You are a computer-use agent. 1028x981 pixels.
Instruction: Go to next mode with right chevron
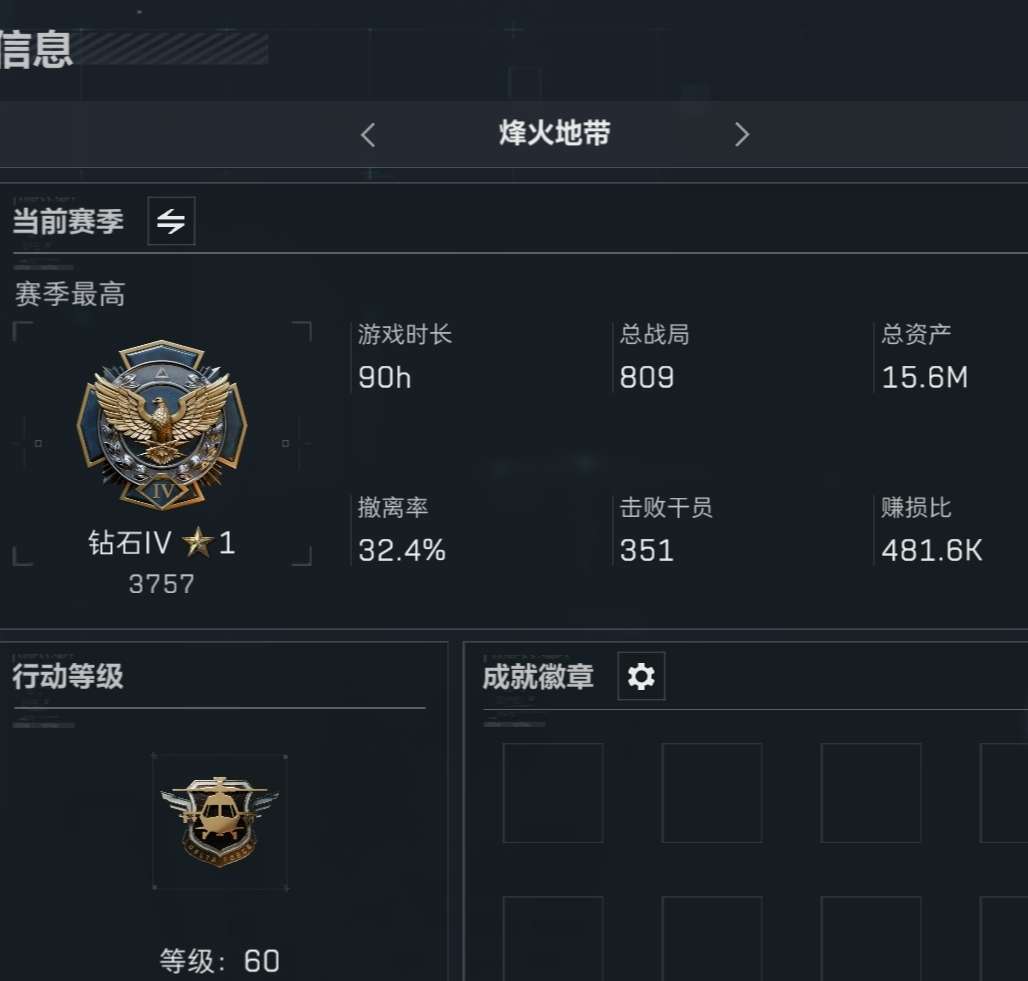pyautogui.click(x=741, y=134)
